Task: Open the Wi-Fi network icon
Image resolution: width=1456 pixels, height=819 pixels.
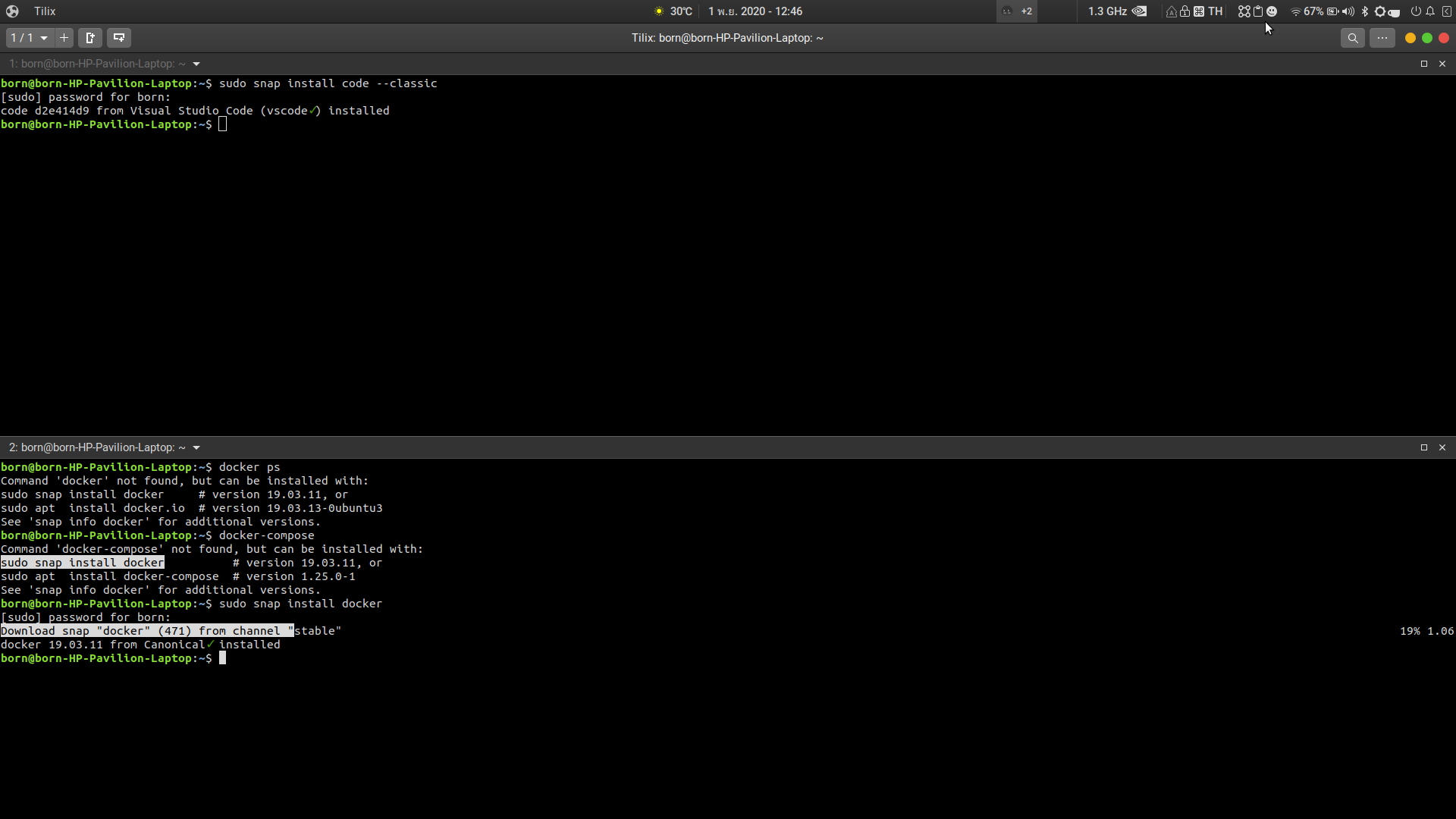Action: (1296, 11)
